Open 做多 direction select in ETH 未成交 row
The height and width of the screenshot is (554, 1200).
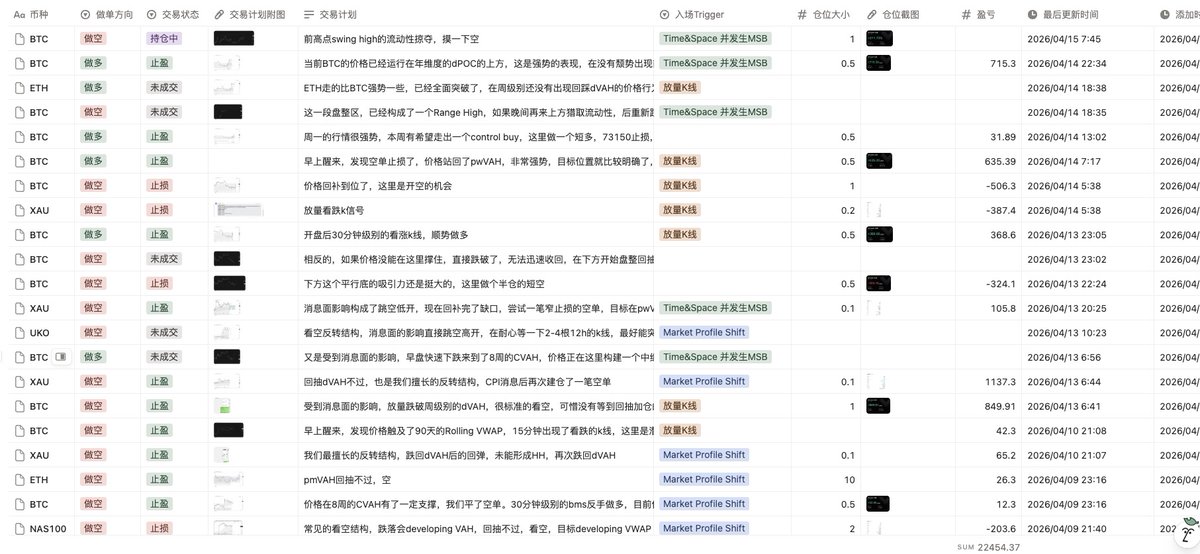[x=93, y=88]
